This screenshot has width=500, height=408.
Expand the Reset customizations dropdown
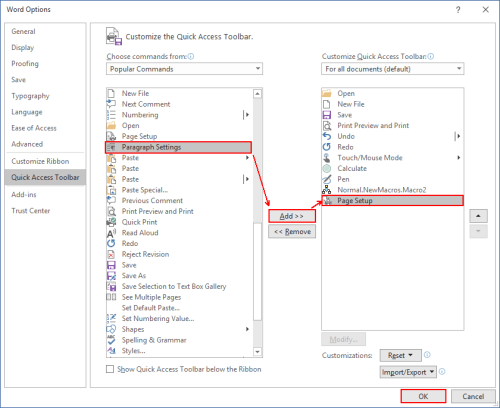click(x=401, y=355)
